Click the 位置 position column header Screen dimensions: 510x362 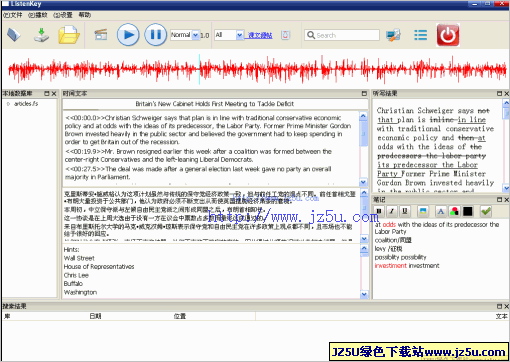tap(180, 316)
